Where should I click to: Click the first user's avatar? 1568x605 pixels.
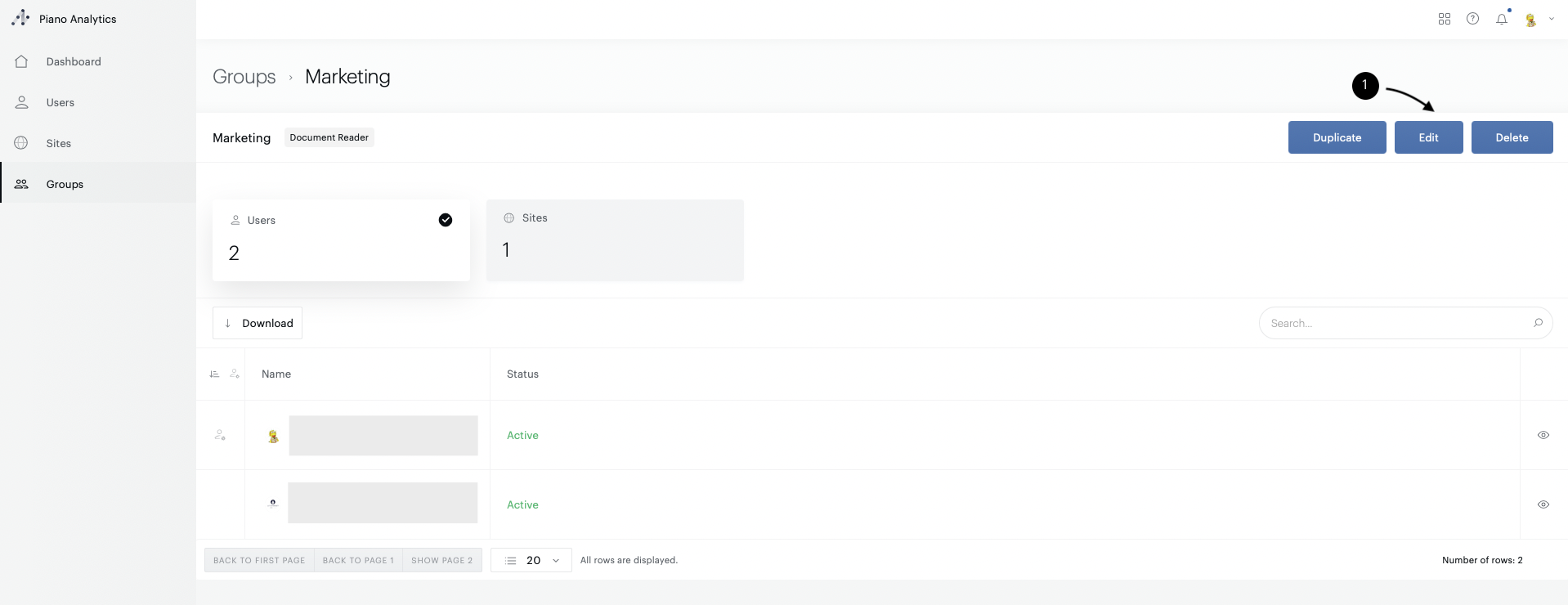coord(273,437)
